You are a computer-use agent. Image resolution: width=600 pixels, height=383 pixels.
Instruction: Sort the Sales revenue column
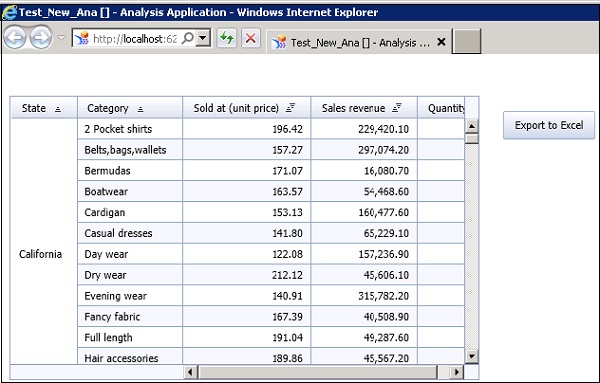tap(397, 108)
